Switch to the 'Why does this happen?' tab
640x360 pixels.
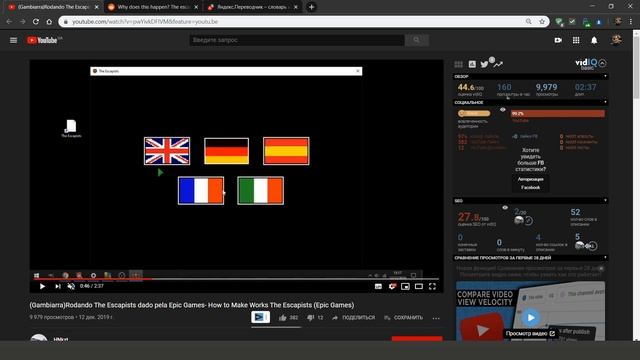tap(153, 7)
